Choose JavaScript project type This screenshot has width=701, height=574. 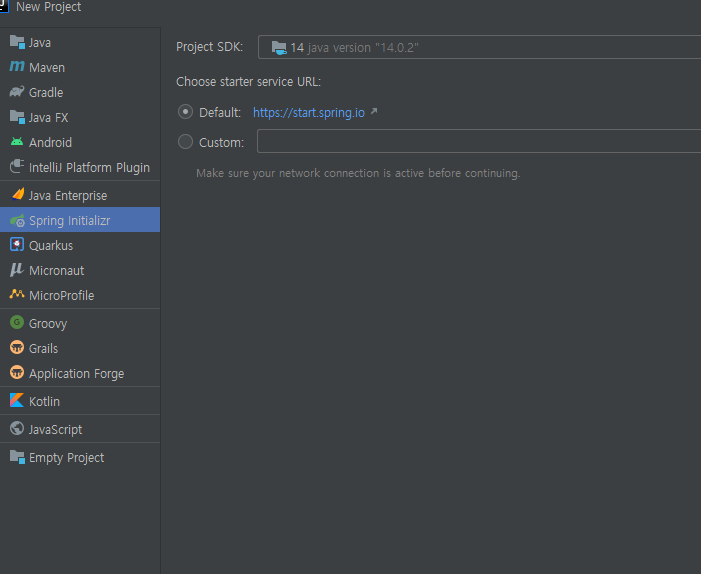(x=80, y=429)
